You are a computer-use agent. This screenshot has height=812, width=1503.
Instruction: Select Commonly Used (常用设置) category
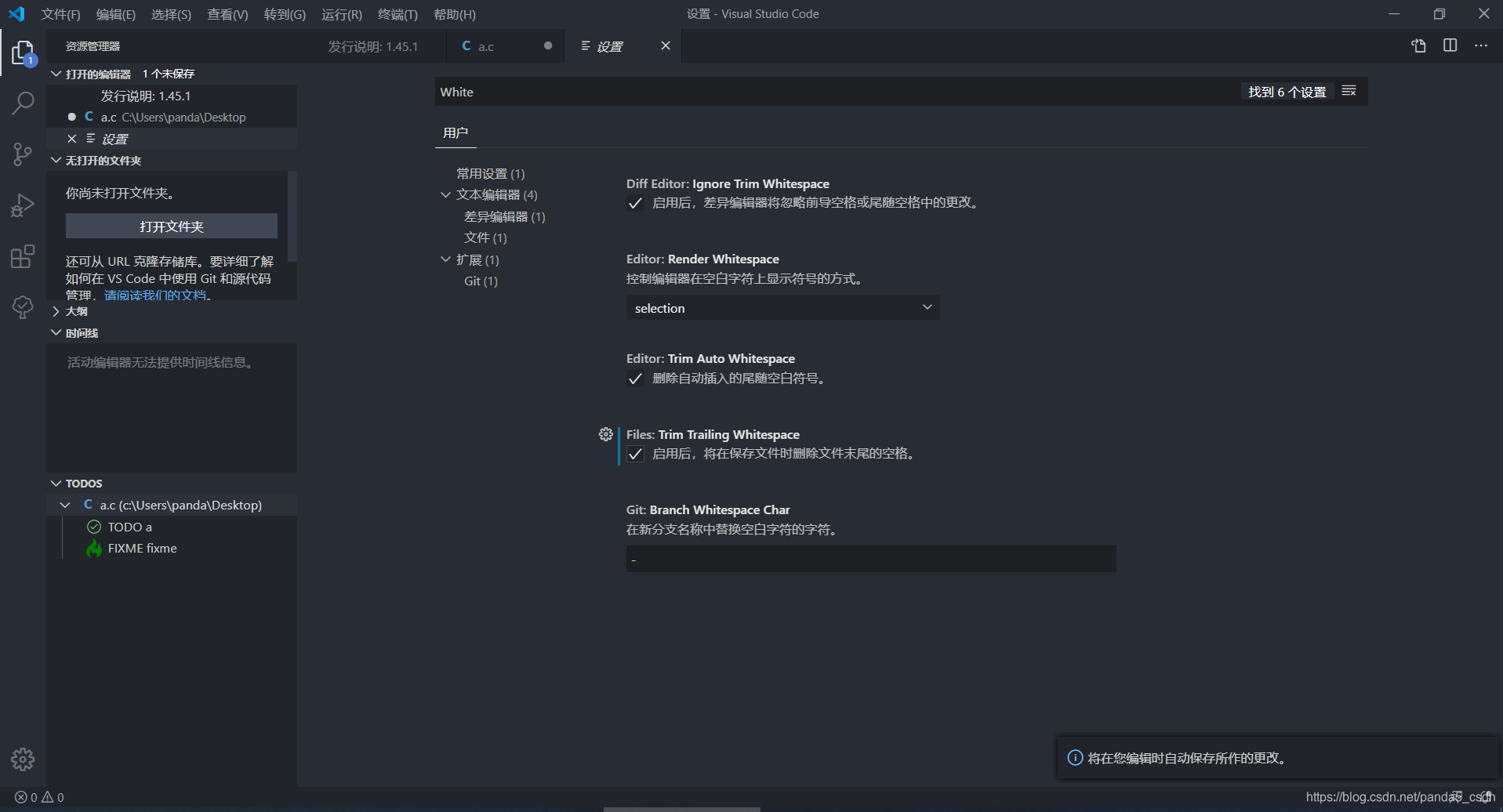point(491,173)
